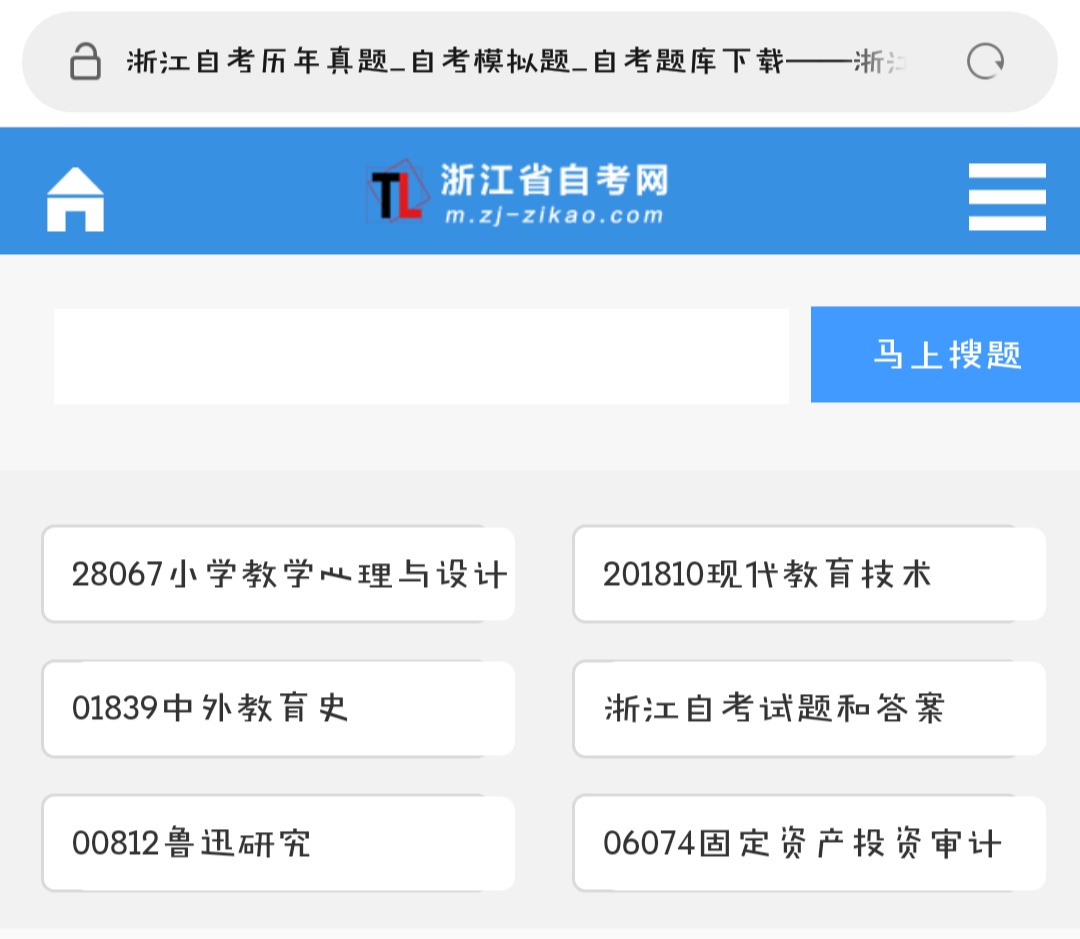The image size is (1080, 939).
Task: Open 06074固定资产投资审计 link
Action: click(809, 843)
